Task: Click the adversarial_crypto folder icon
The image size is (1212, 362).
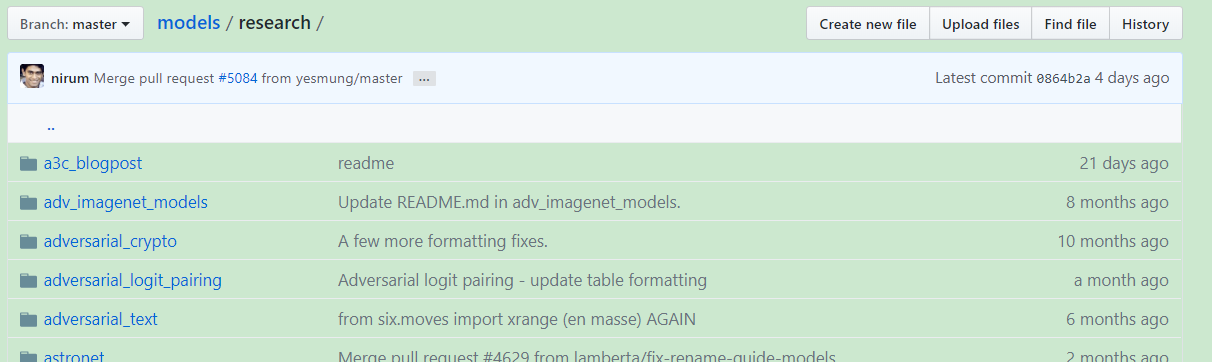Action: coord(28,241)
